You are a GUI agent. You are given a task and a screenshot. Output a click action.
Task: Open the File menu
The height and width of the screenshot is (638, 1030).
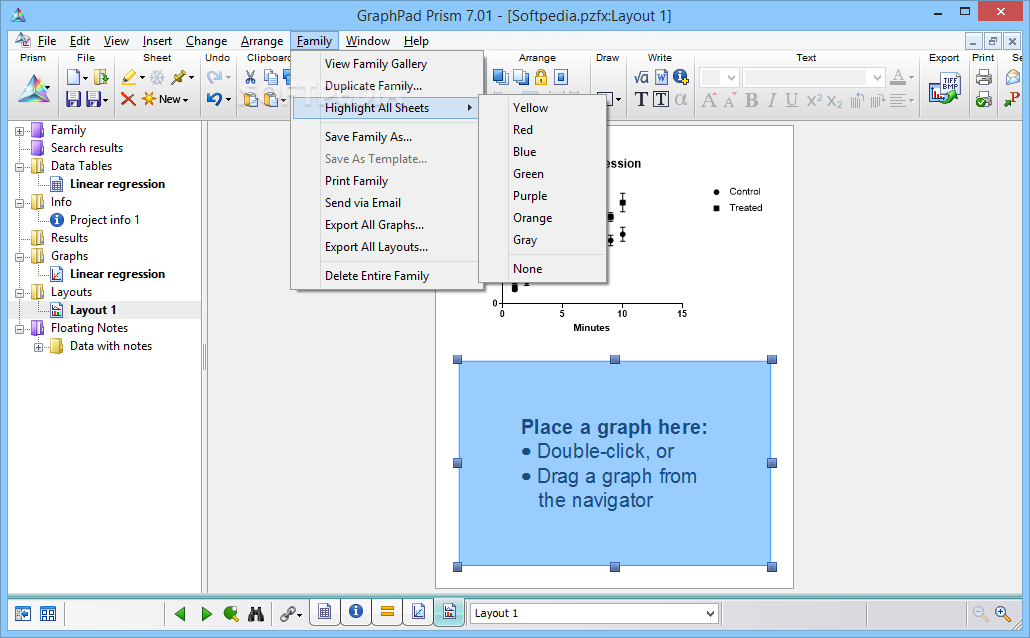(47, 41)
